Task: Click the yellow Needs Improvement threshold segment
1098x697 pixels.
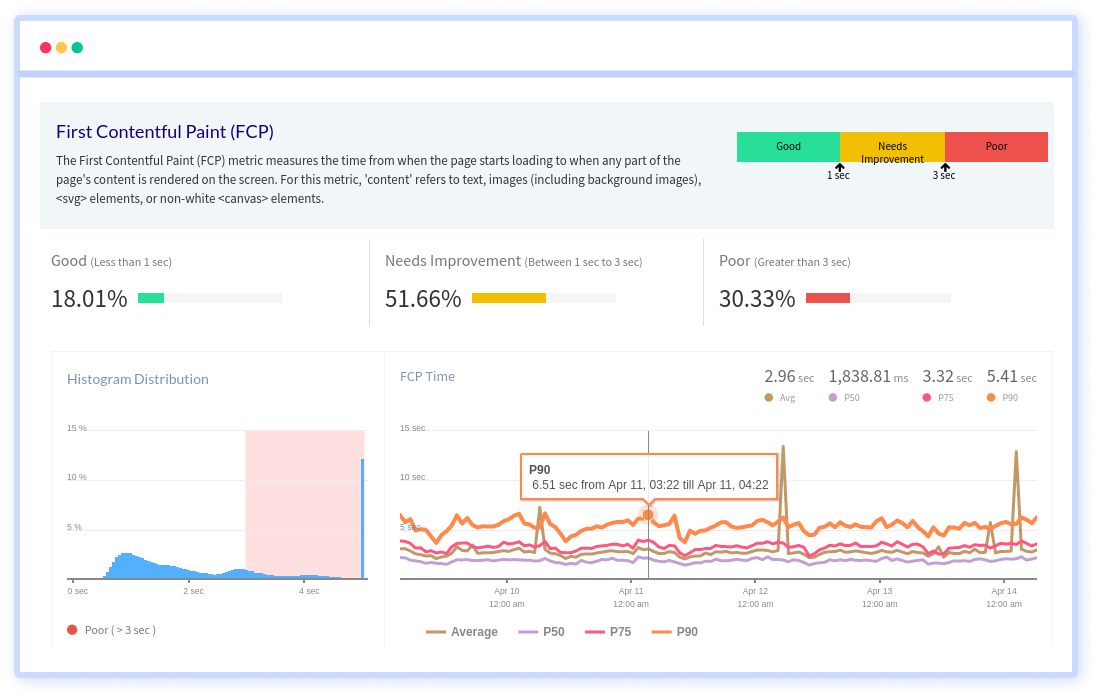Action: (x=892, y=146)
